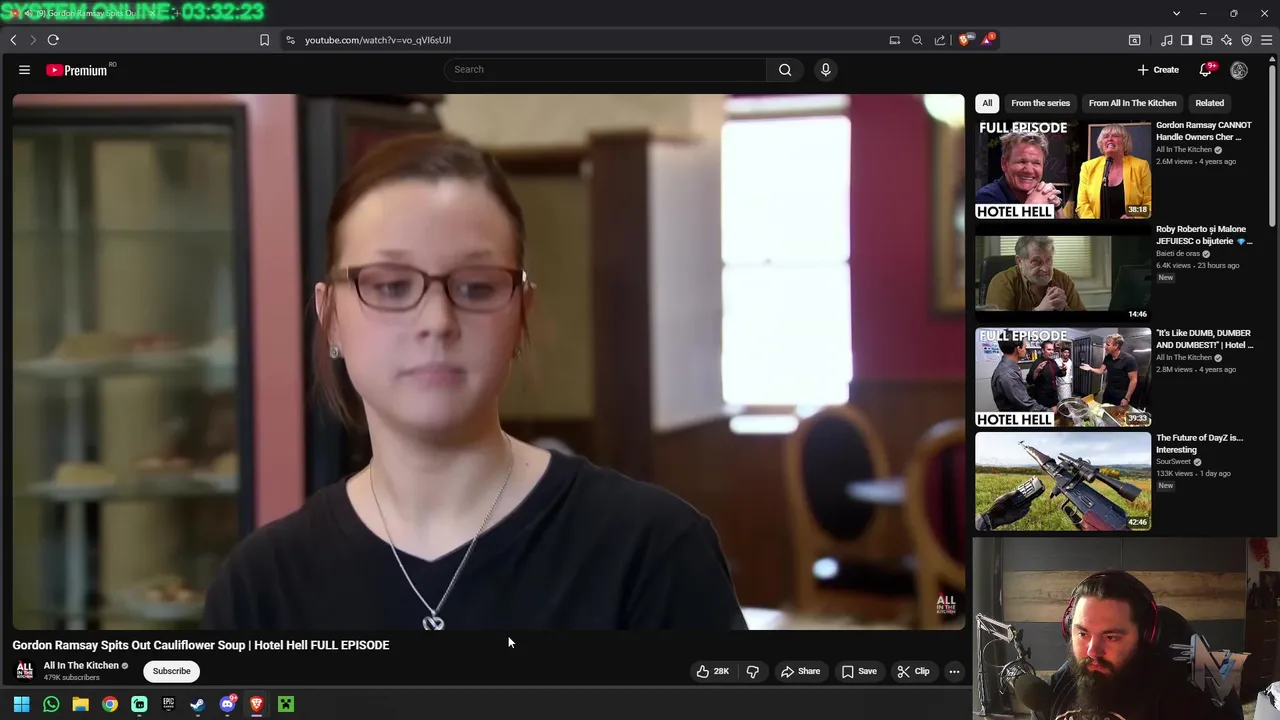
Task: Select From All In The Kitchen chip
Action: 1132,103
